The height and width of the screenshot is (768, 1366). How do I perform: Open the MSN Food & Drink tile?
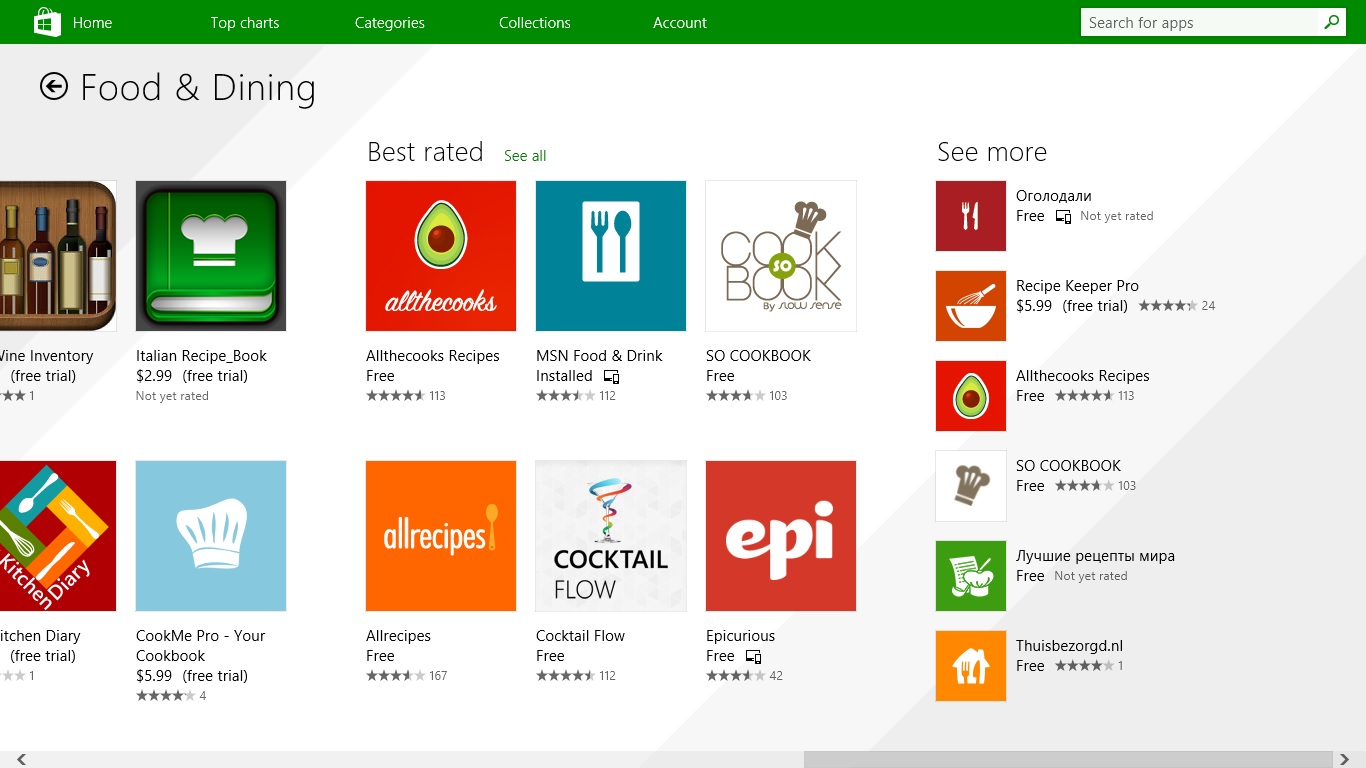(611, 256)
